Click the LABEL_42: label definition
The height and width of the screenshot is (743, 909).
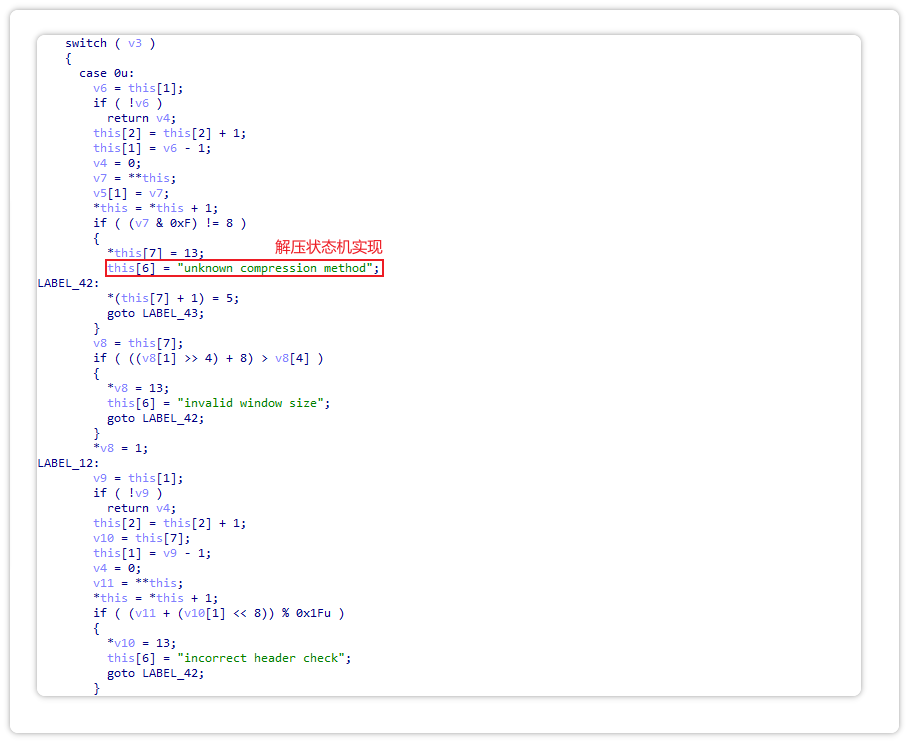point(68,283)
